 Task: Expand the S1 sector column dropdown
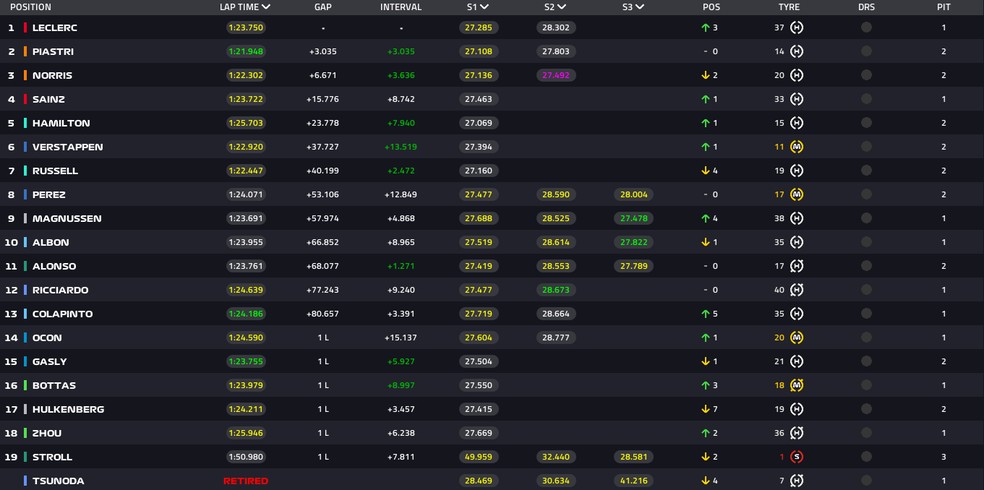(484, 7)
